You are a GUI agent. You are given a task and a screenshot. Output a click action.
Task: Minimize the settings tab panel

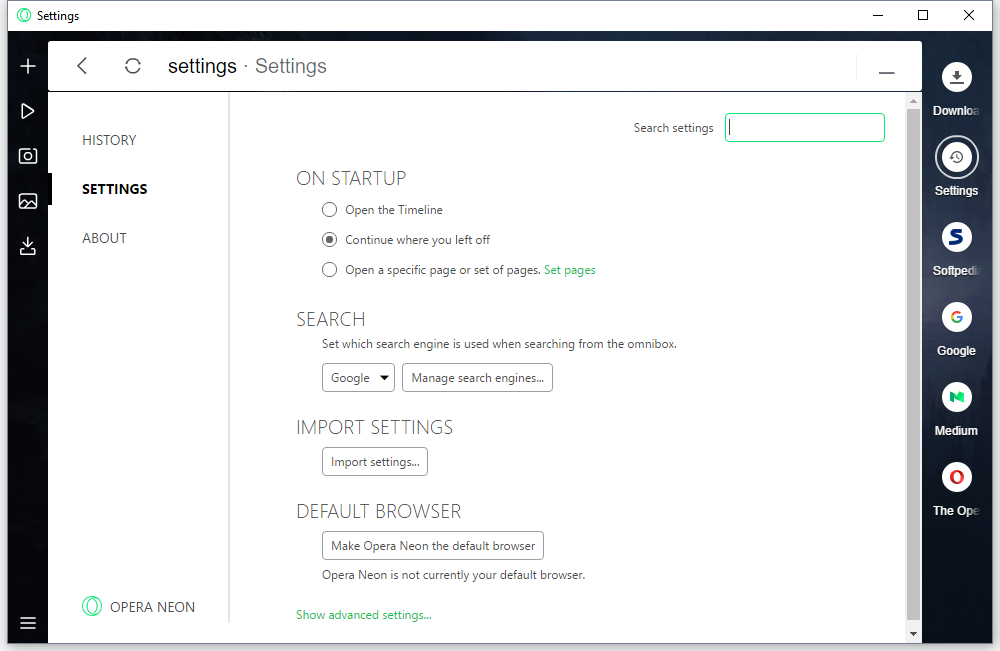(x=886, y=73)
